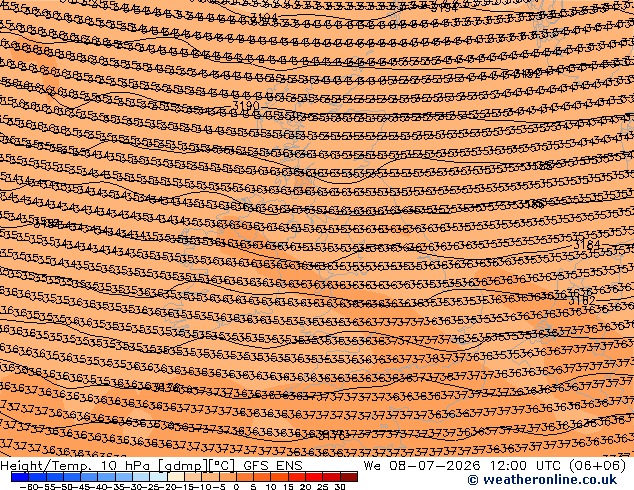
Task: Click the (06+06) forecast run label
Action: (598, 466)
